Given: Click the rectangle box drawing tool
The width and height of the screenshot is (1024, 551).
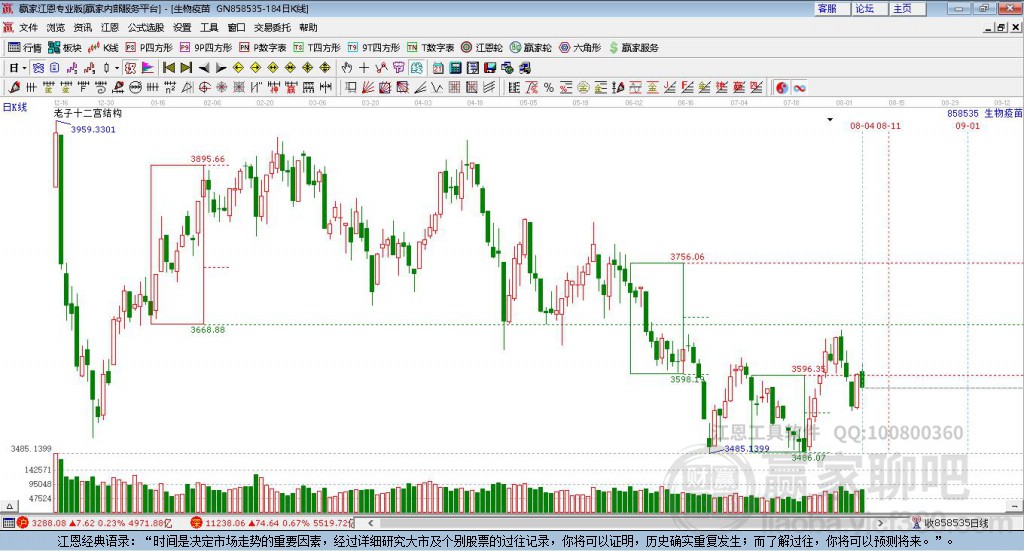Looking at the screenshot, I should click(x=351, y=87).
